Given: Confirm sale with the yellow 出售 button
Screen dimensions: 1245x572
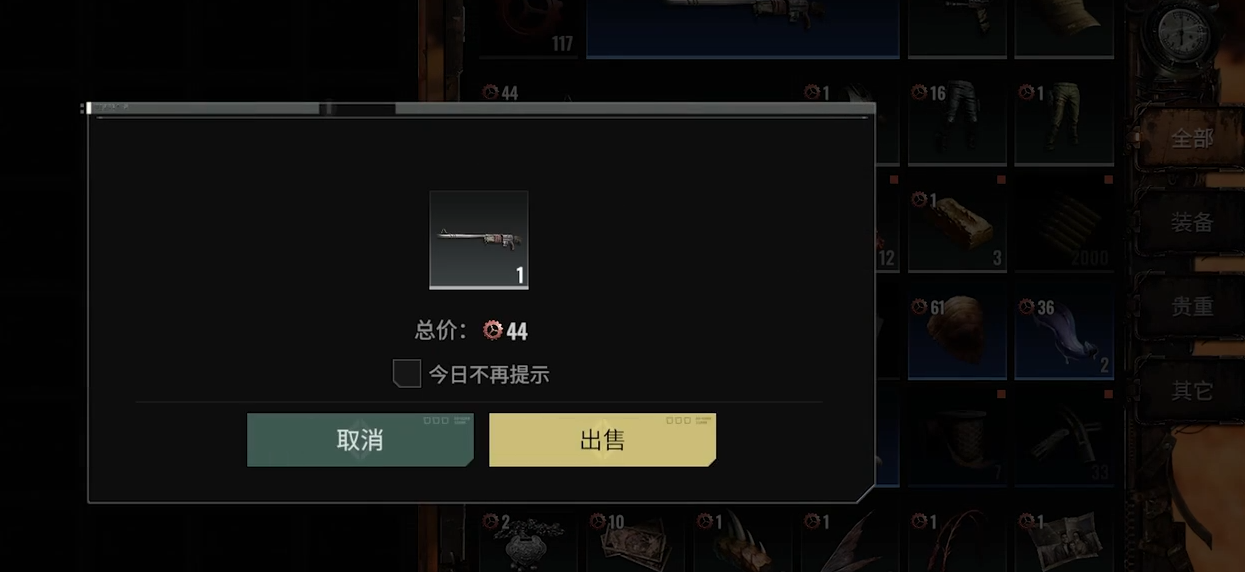Looking at the screenshot, I should [x=602, y=440].
